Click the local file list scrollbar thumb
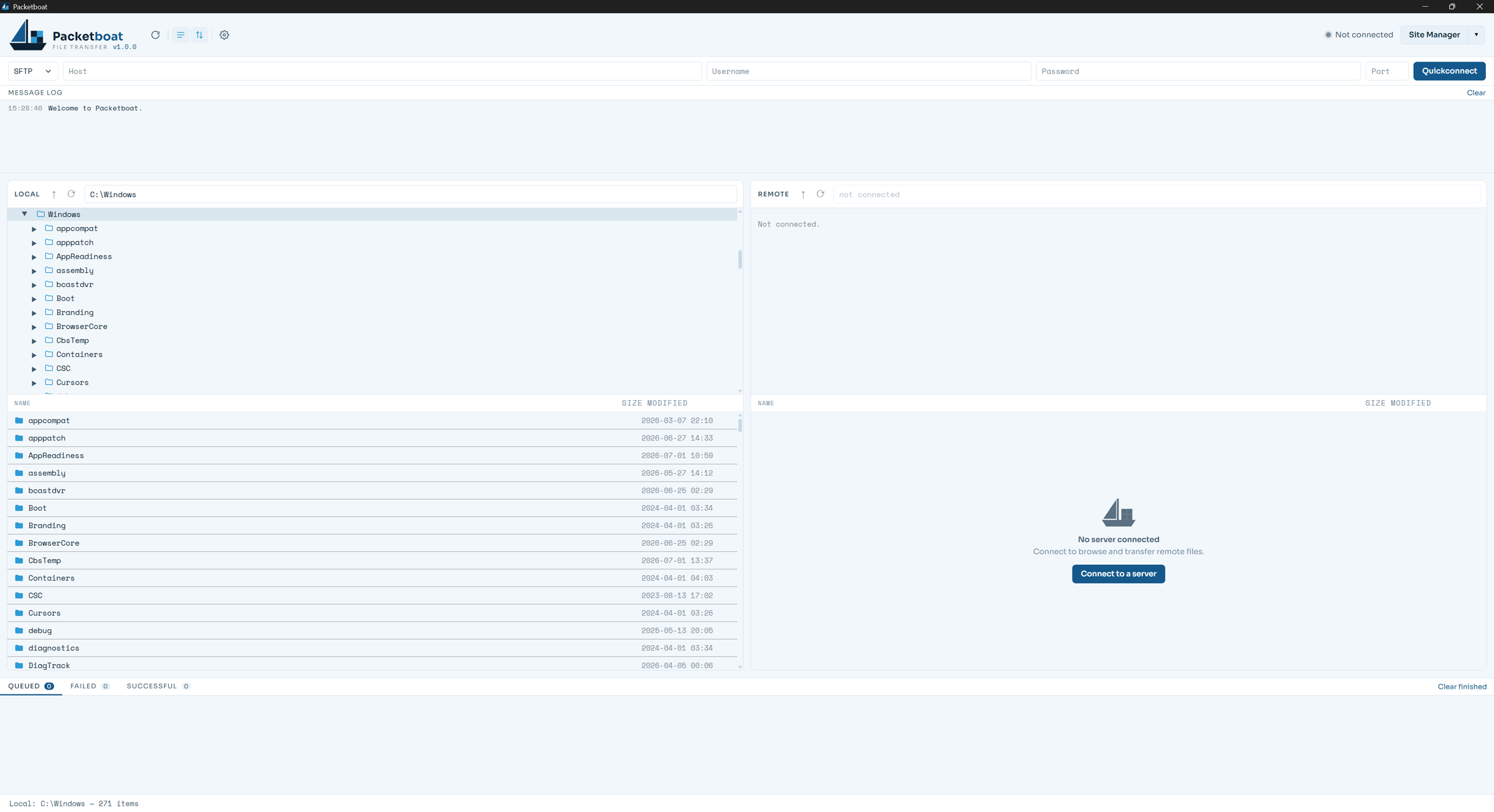This screenshot has width=1494, height=812. 740,426
